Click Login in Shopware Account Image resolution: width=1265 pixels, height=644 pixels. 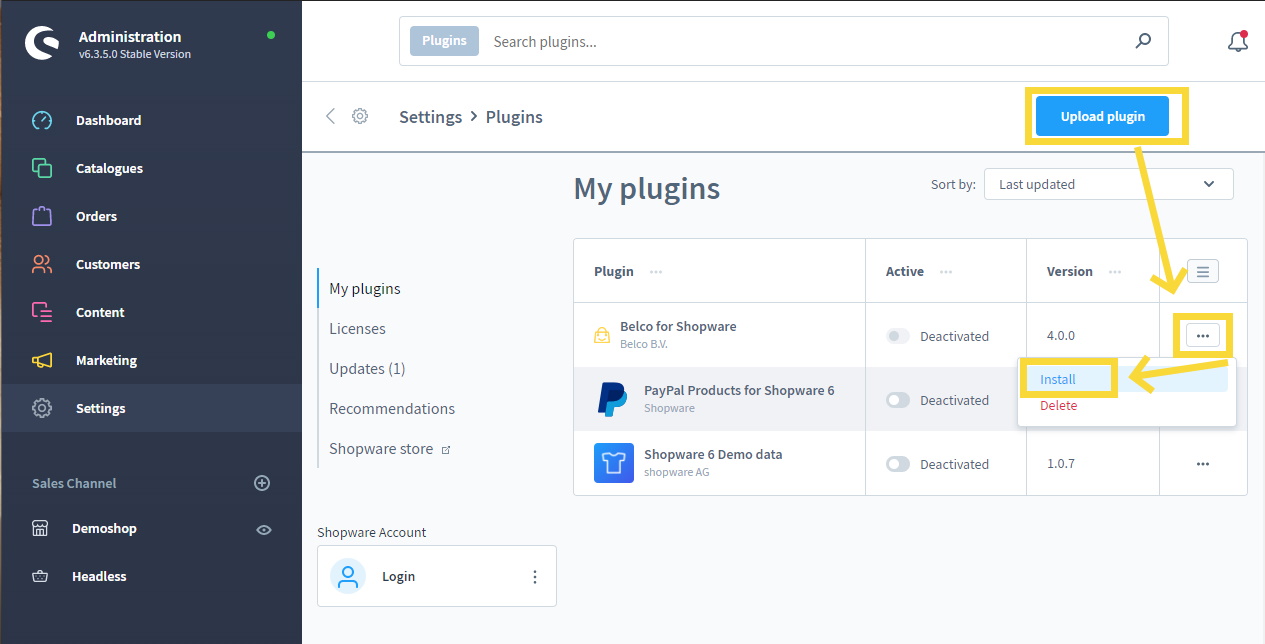click(x=398, y=577)
